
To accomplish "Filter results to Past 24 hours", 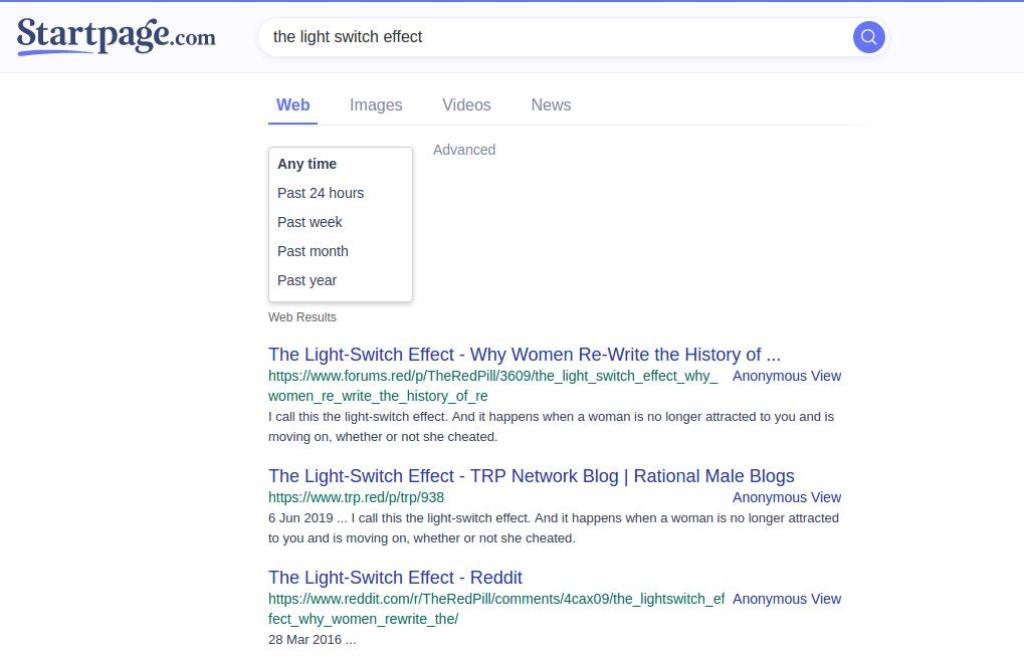I will 320,193.
